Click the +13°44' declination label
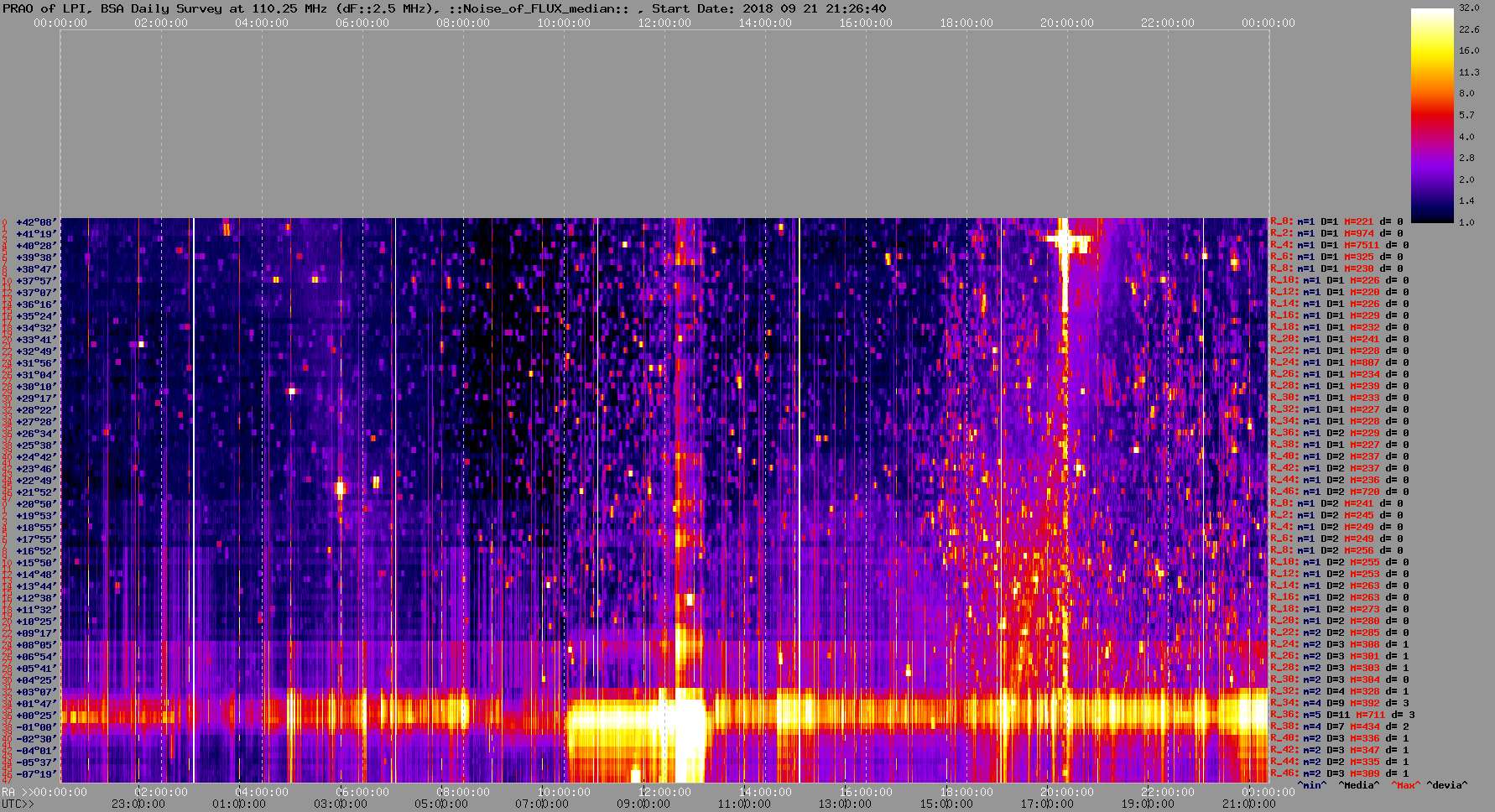1495x812 pixels. [x=36, y=586]
